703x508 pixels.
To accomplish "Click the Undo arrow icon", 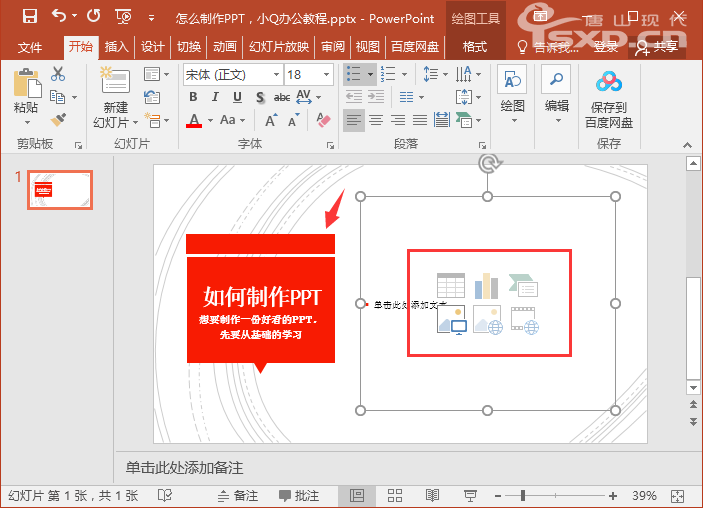I will tap(59, 16).
